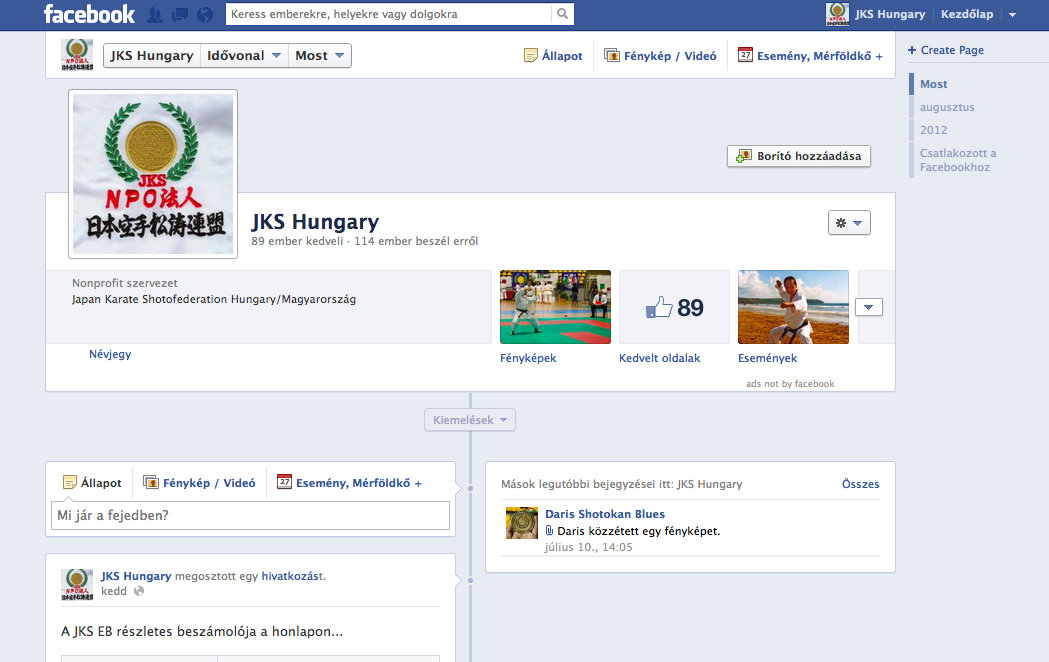Open the notifications globe icon

(x=205, y=15)
